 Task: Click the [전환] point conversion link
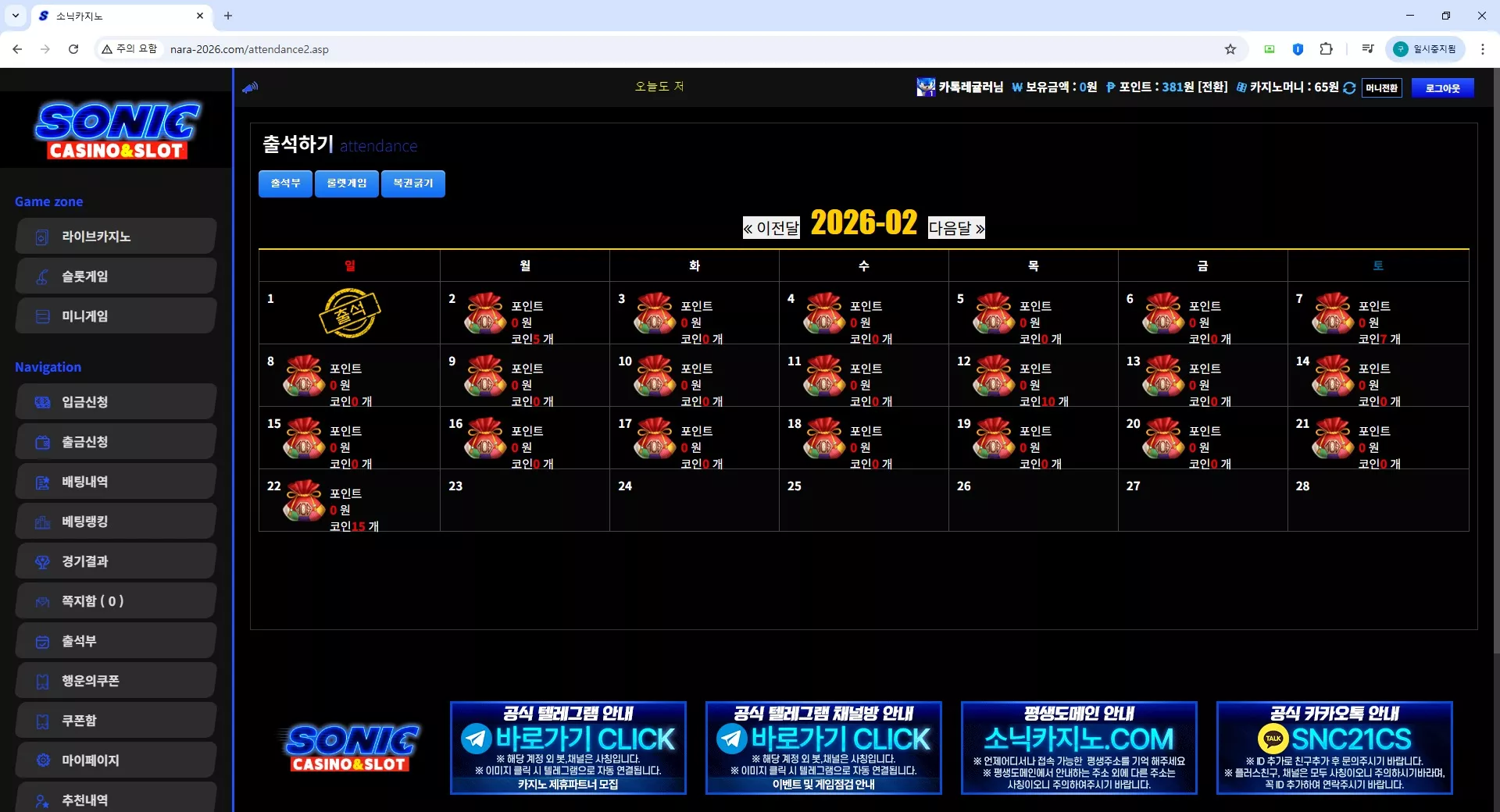point(1212,87)
